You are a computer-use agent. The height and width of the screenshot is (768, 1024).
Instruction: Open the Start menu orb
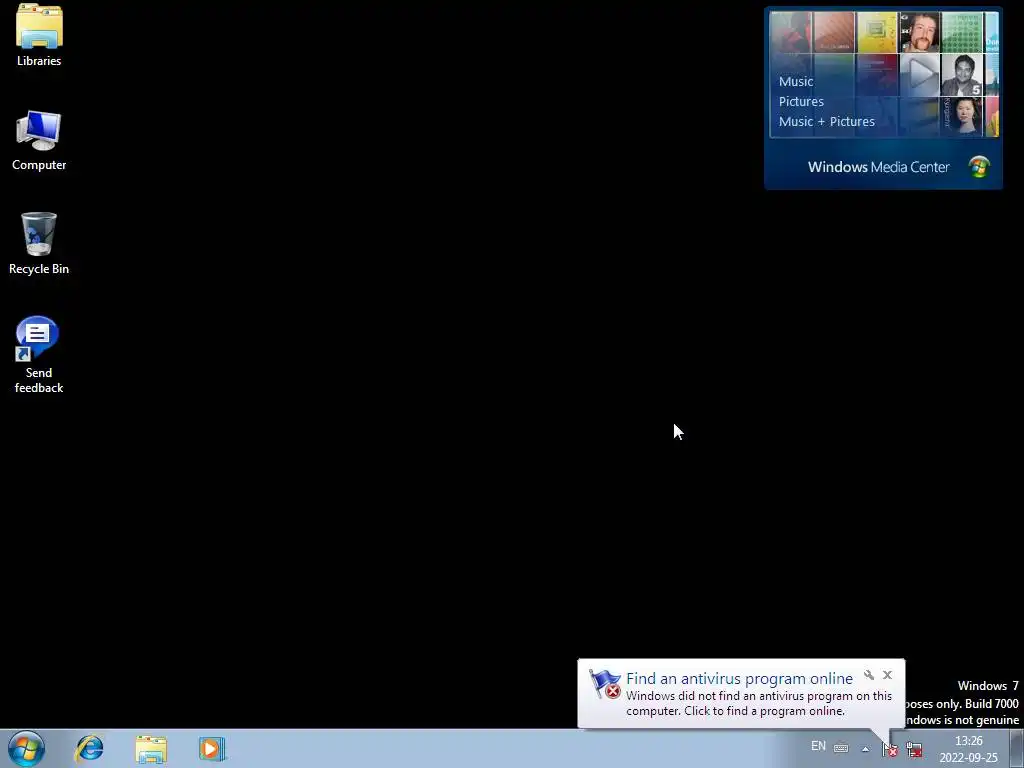coord(26,748)
